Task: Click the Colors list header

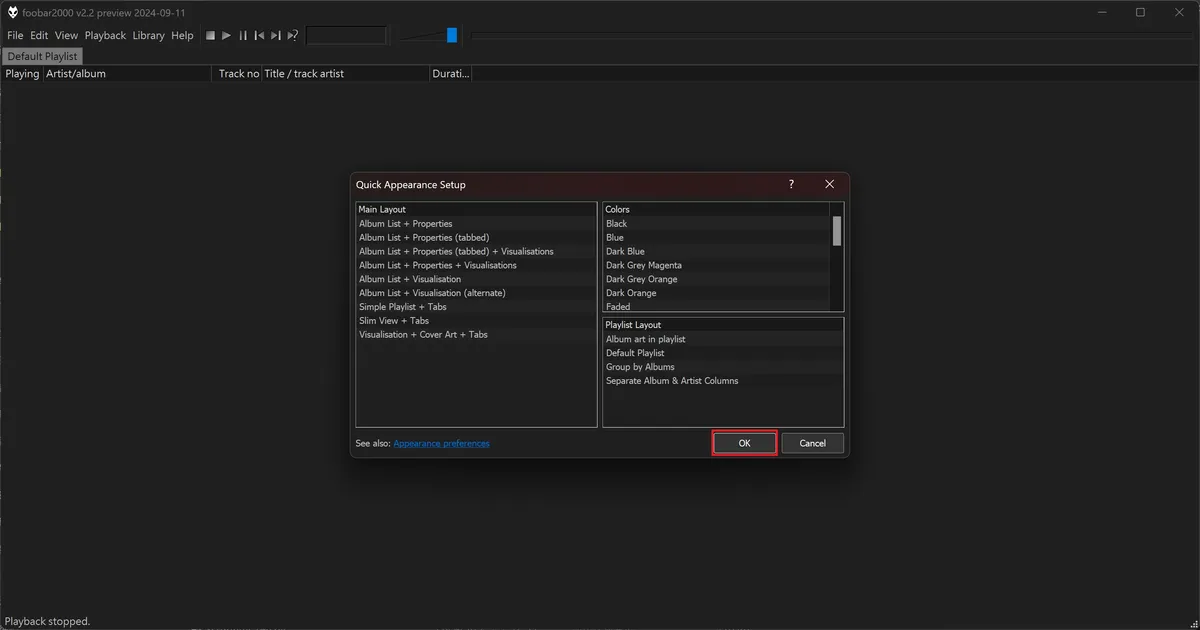Action: click(x=716, y=210)
